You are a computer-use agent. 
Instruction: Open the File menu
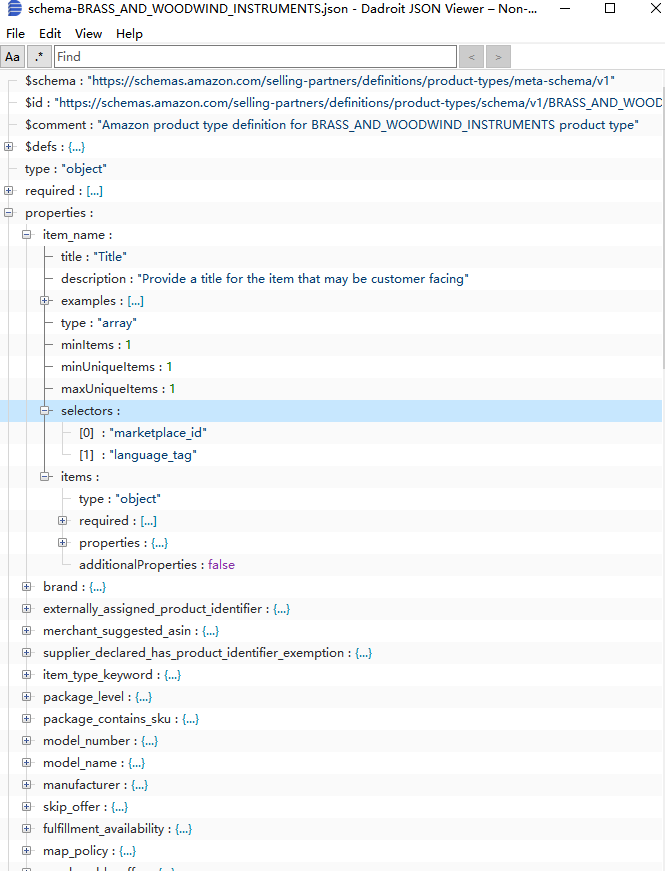point(15,33)
